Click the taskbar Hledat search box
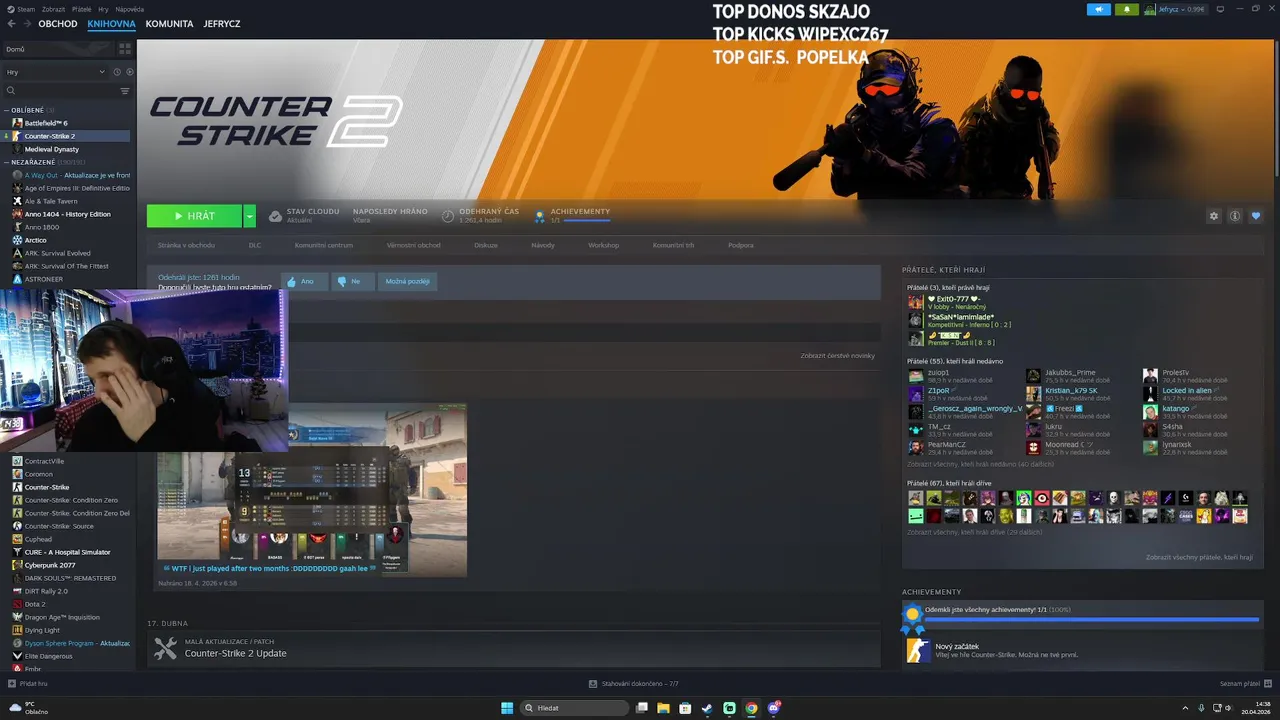 coord(575,708)
